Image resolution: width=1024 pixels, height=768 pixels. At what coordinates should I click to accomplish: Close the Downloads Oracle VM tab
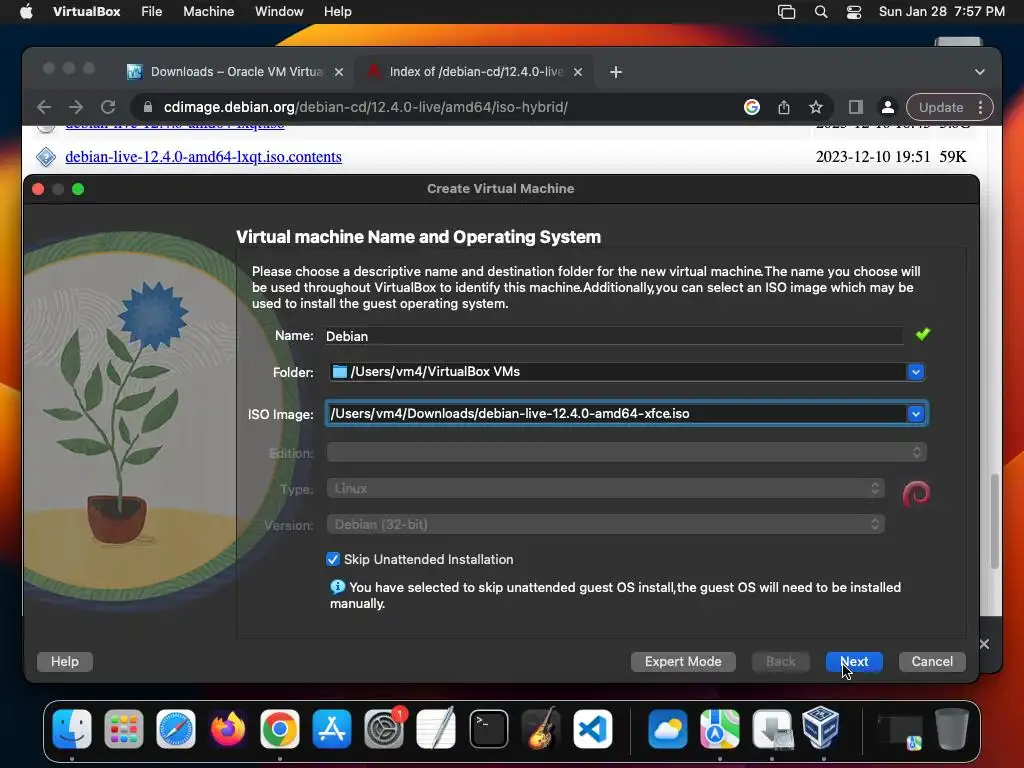pos(339,72)
